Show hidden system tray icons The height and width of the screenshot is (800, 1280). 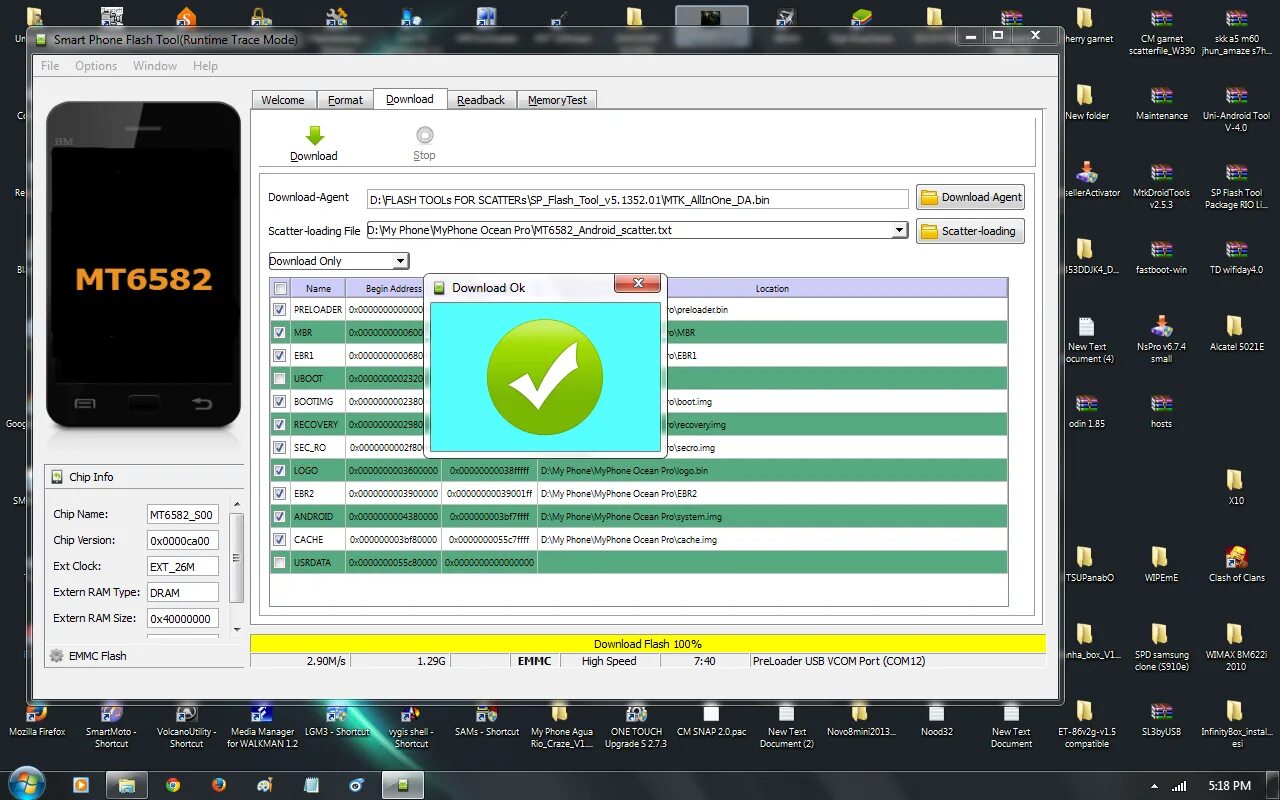click(x=1156, y=786)
